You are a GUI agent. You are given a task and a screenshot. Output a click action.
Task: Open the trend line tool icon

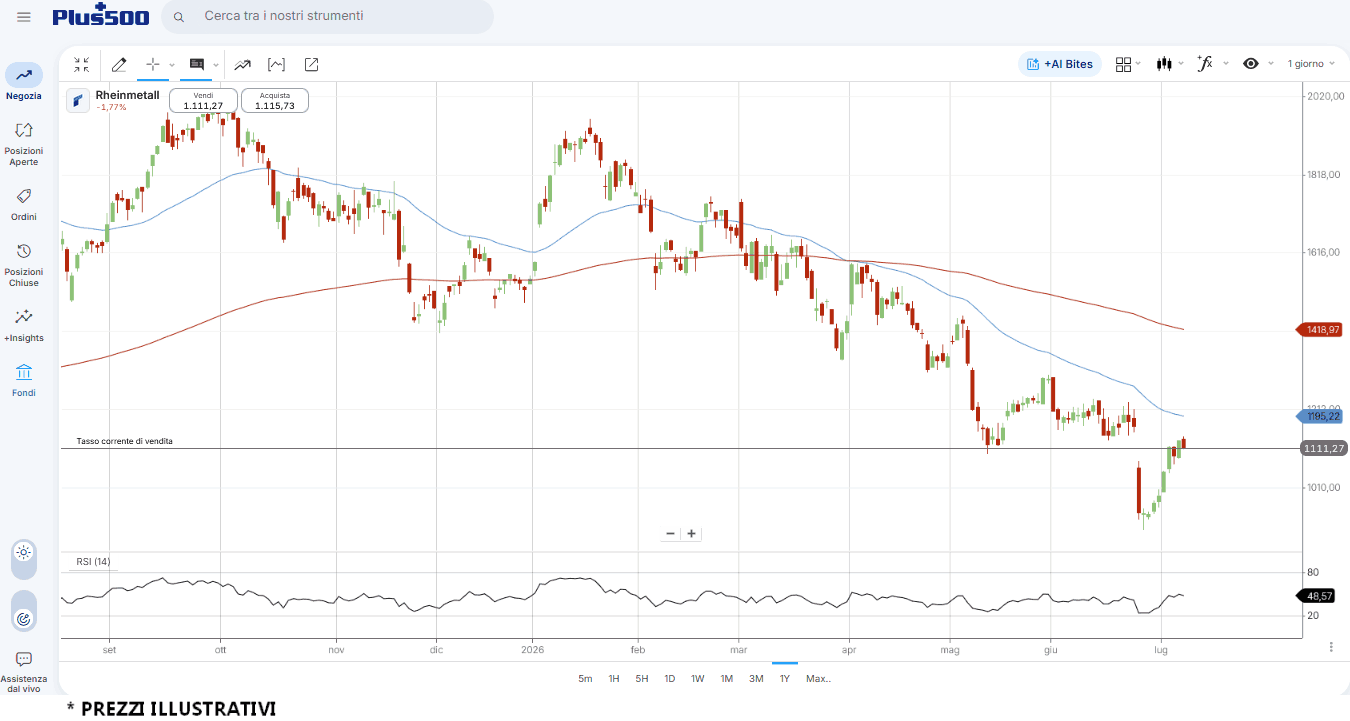[242, 65]
